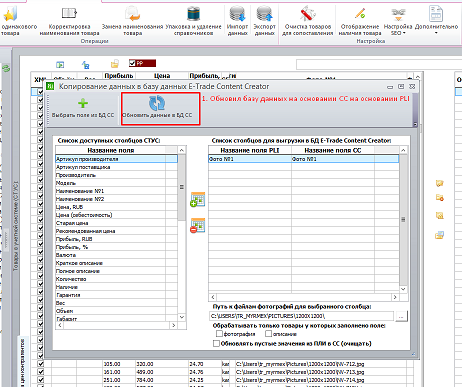Select Краткое описание in the columns list
This screenshot has width=462, height=387.
[x=116, y=263]
